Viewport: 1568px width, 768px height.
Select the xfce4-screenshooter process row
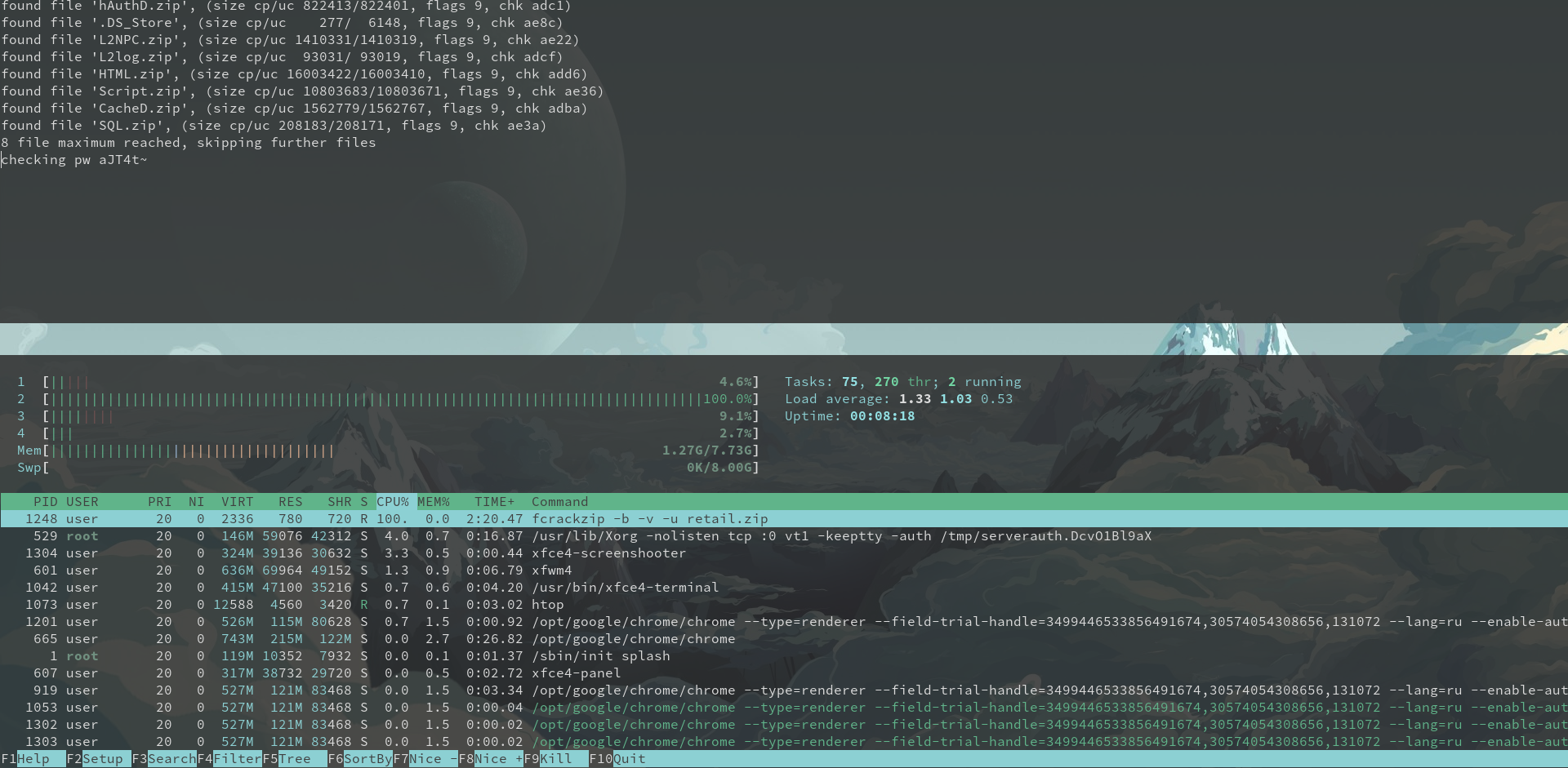click(784, 553)
